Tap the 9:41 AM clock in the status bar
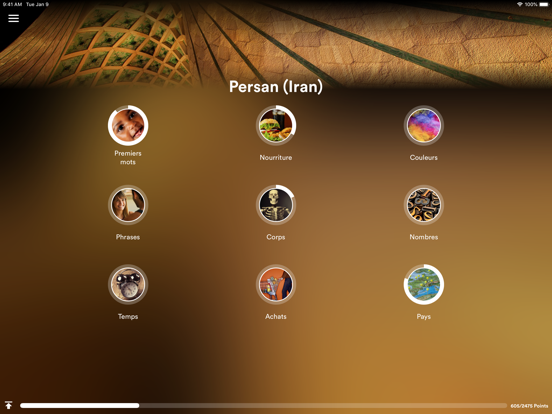The width and height of the screenshot is (552, 414). (x=13, y=5)
